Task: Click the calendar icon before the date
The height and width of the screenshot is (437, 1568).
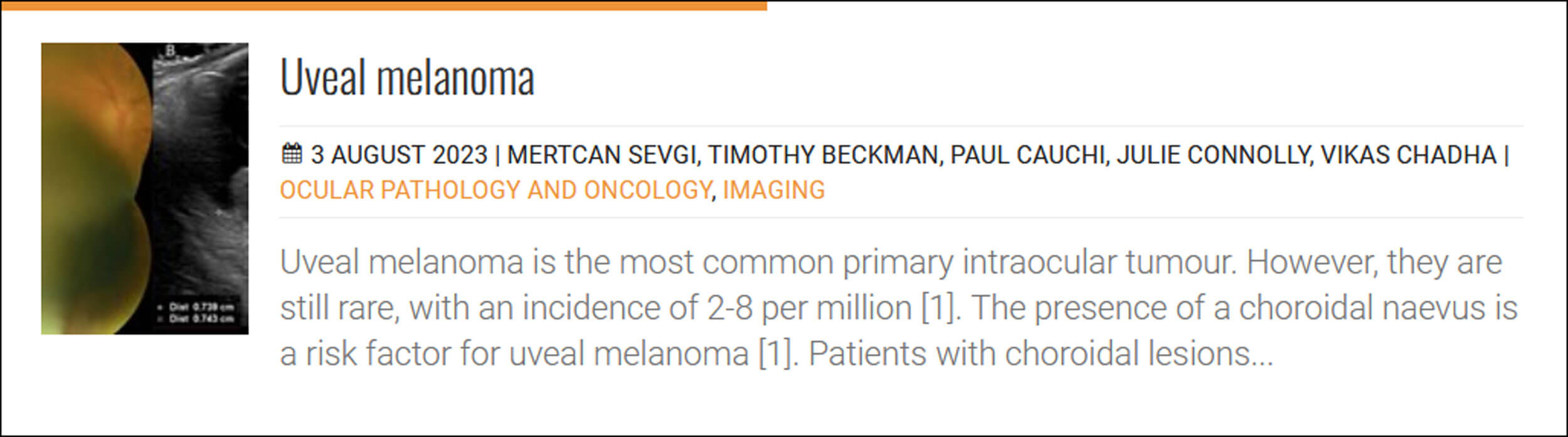Action: (292, 154)
